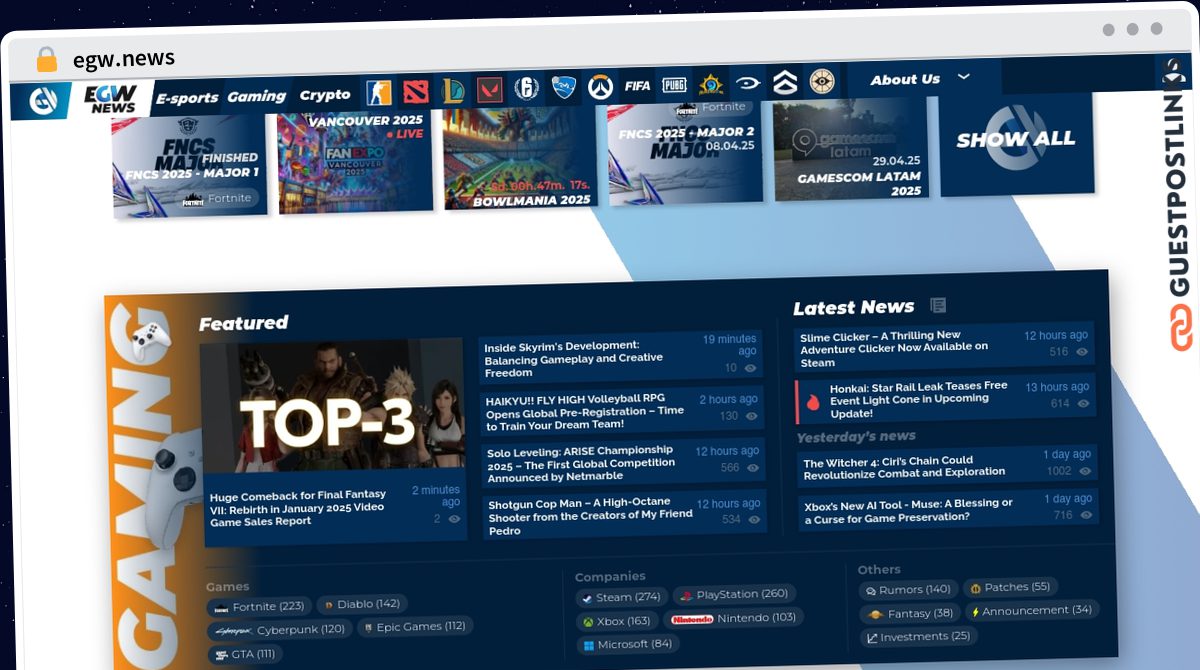Image resolution: width=1200 pixels, height=670 pixels.
Task: Click the FIFA logo icon
Action: [637, 86]
